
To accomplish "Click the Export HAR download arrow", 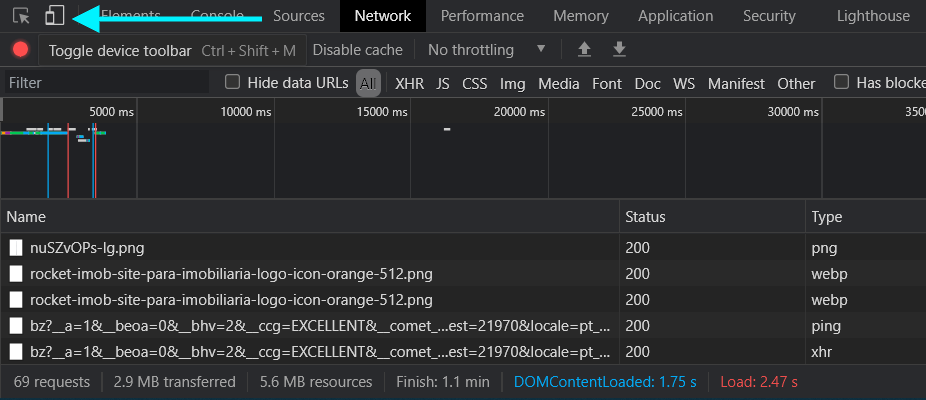I will click(x=619, y=50).
